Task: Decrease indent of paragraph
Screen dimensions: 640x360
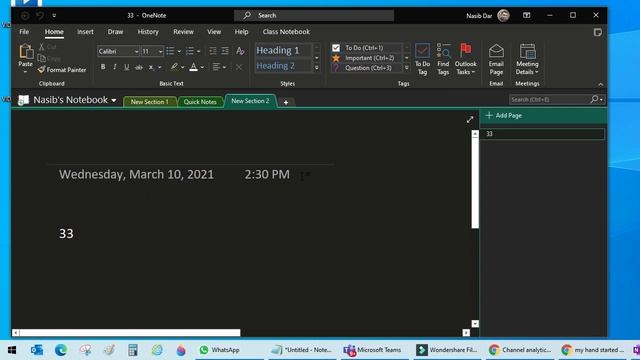Action: click(x=213, y=51)
